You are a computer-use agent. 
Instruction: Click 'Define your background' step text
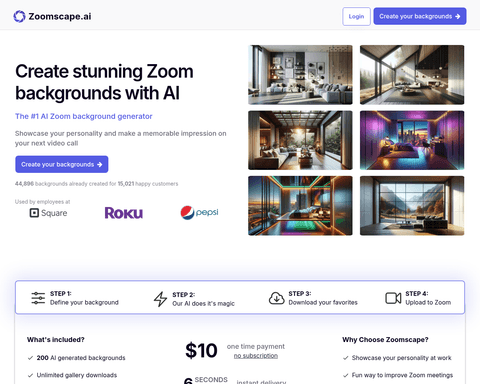[84, 302]
